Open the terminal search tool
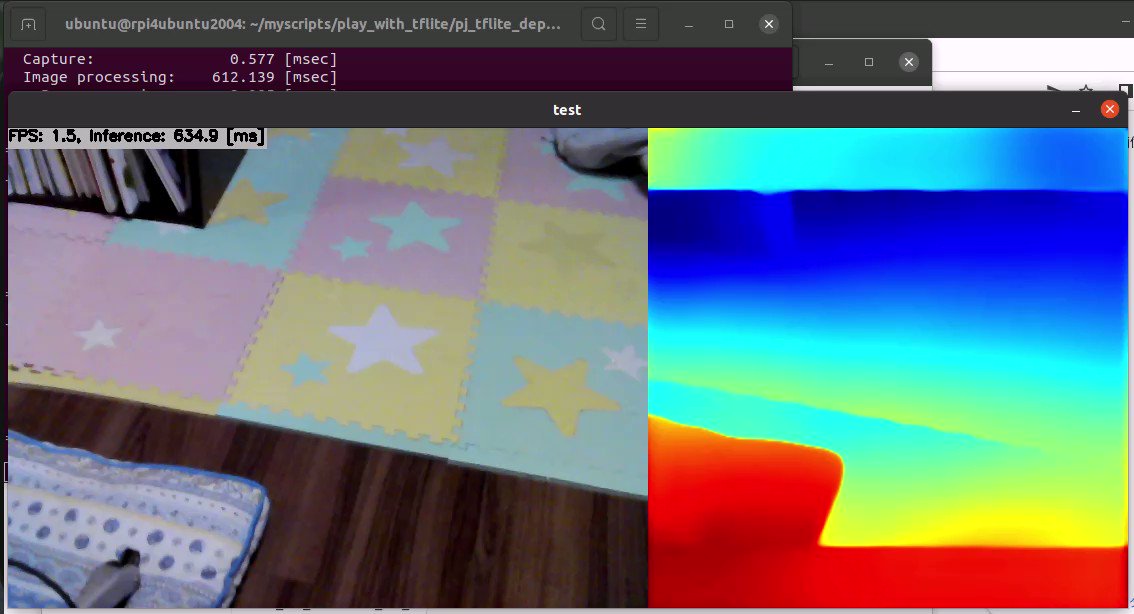 [599, 24]
